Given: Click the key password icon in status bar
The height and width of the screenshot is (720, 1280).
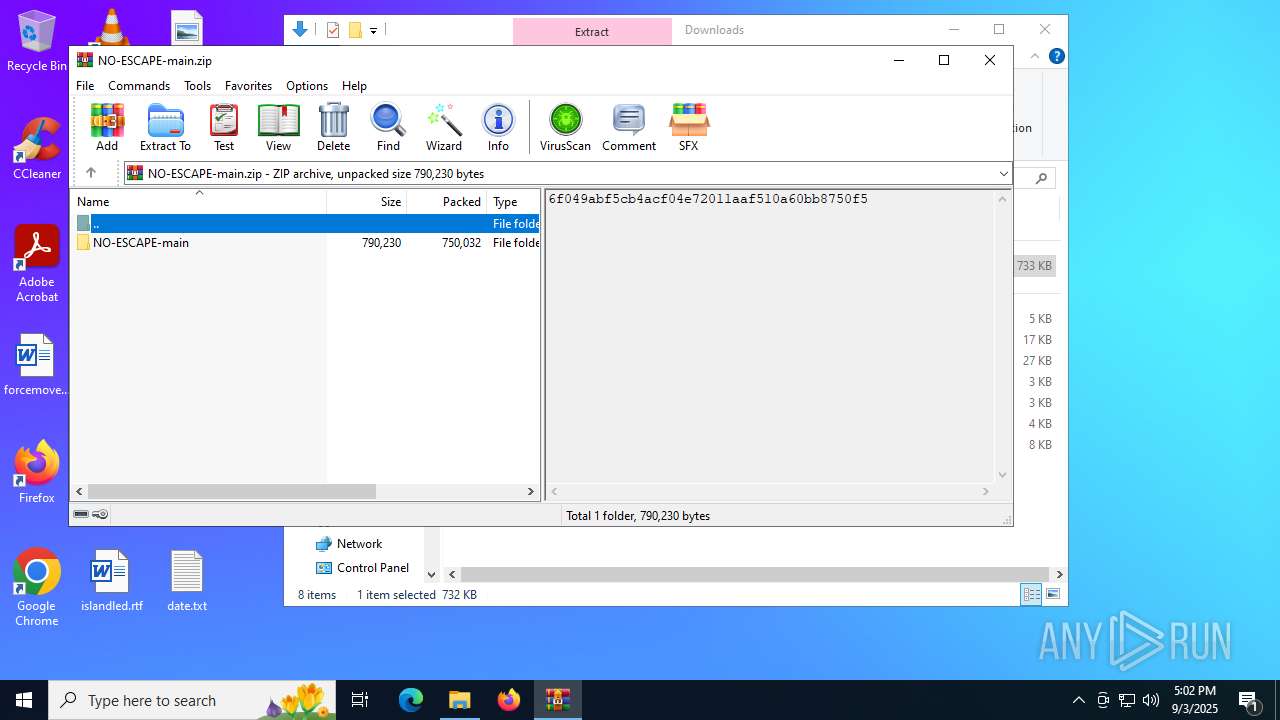Looking at the screenshot, I should click(x=100, y=514).
